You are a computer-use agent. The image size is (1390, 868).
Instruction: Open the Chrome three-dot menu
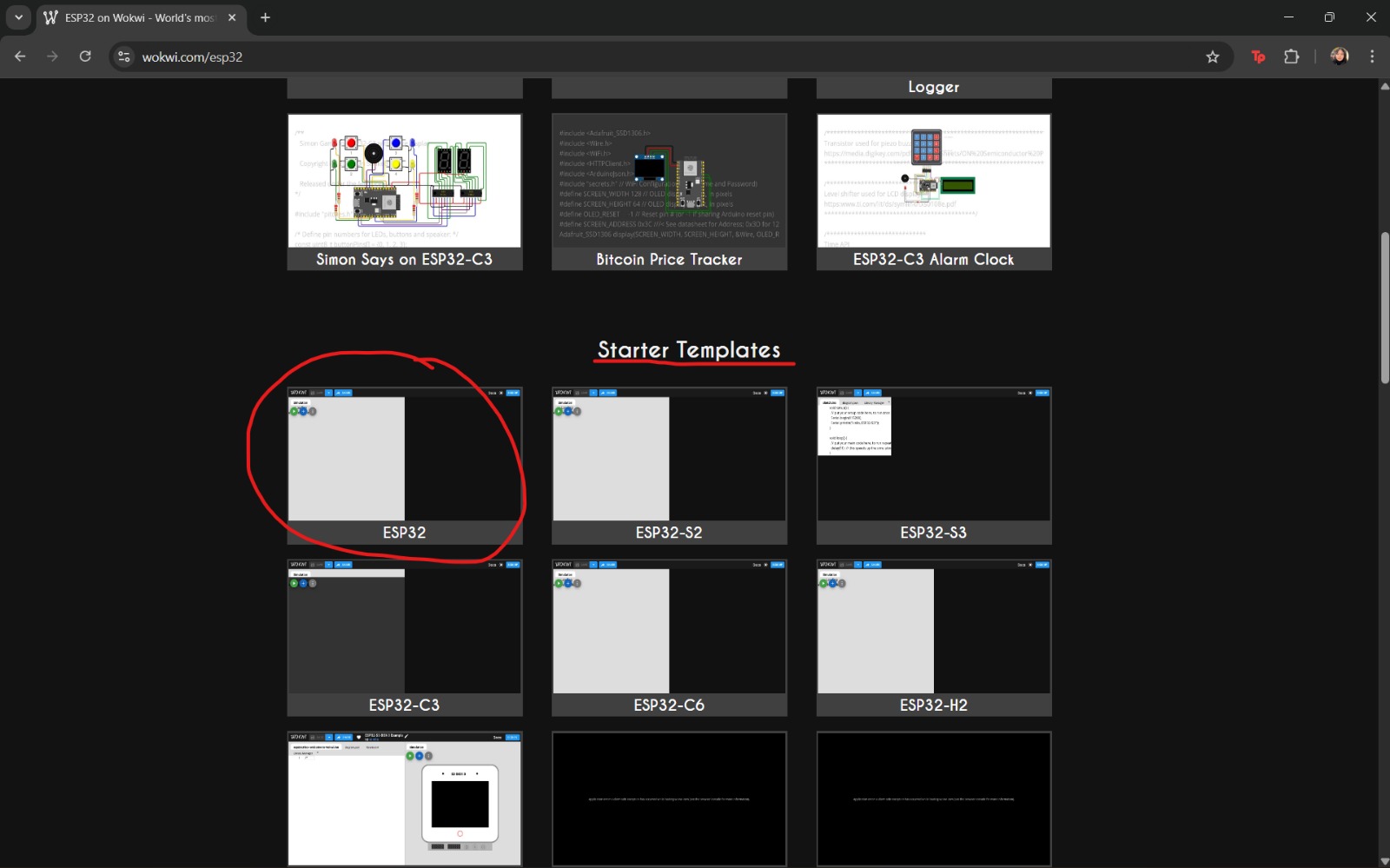click(x=1373, y=56)
